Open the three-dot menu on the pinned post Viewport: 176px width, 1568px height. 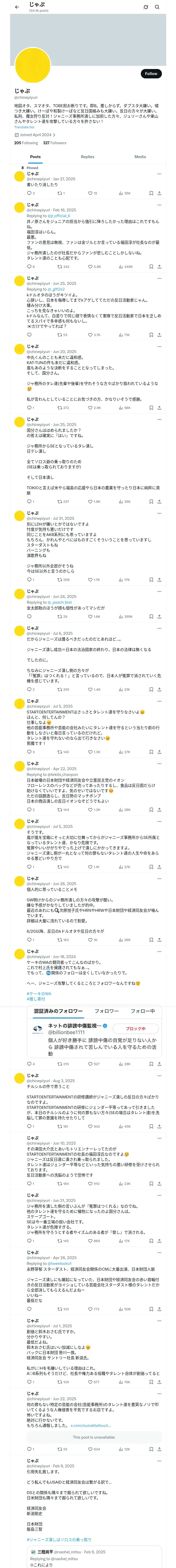159,174
